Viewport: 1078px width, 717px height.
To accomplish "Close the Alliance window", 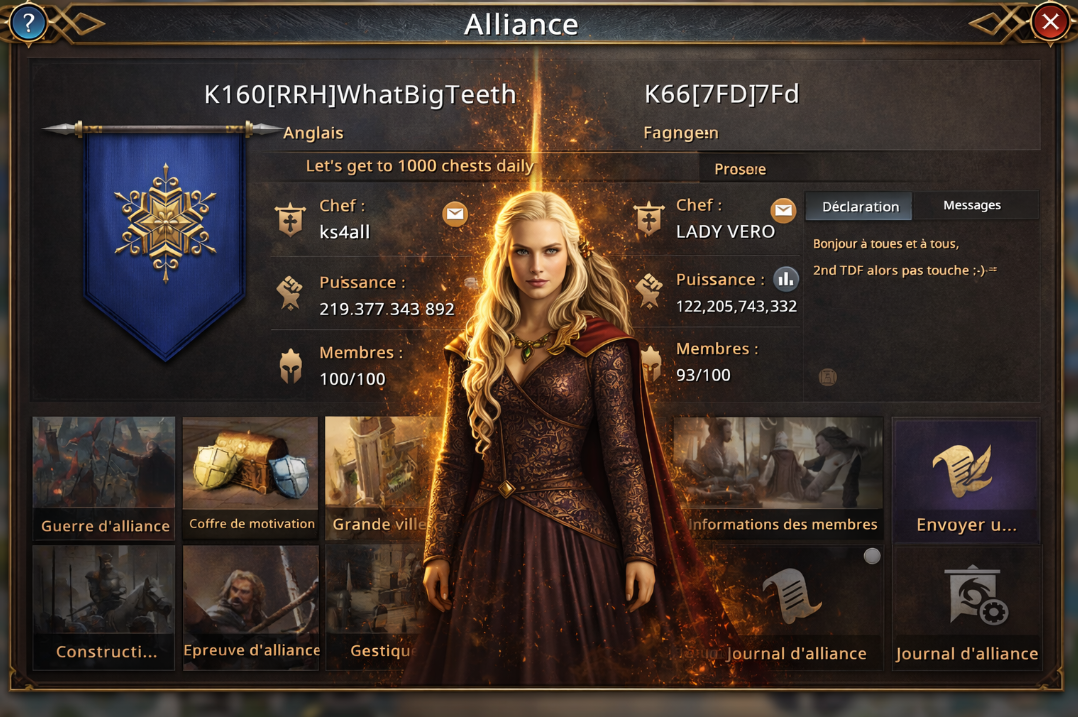I will coord(1050,23).
